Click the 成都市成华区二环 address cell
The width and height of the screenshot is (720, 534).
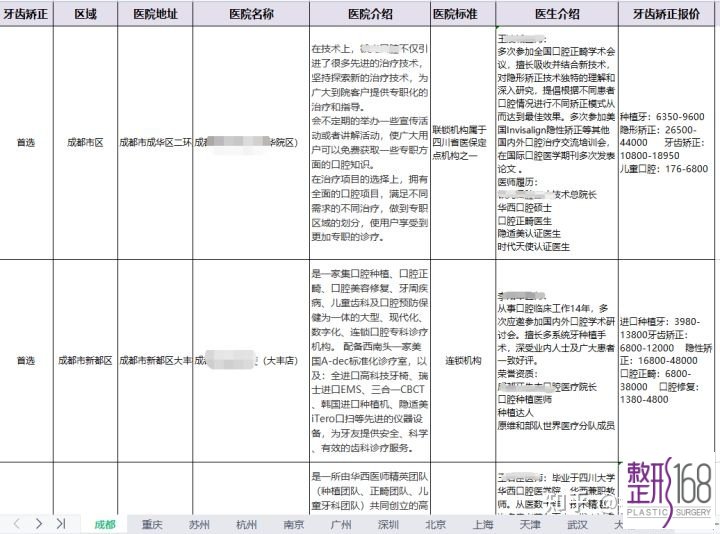(155, 143)
